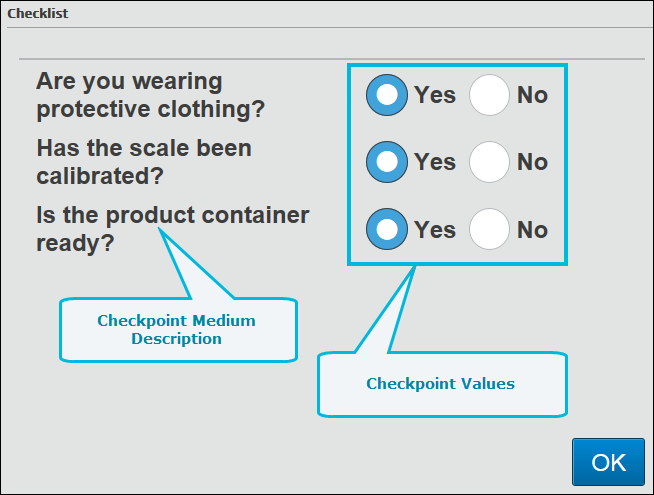Click the Checkpoint Values callout box
Viewport: 654px width, 495px height.
point(441,384)
